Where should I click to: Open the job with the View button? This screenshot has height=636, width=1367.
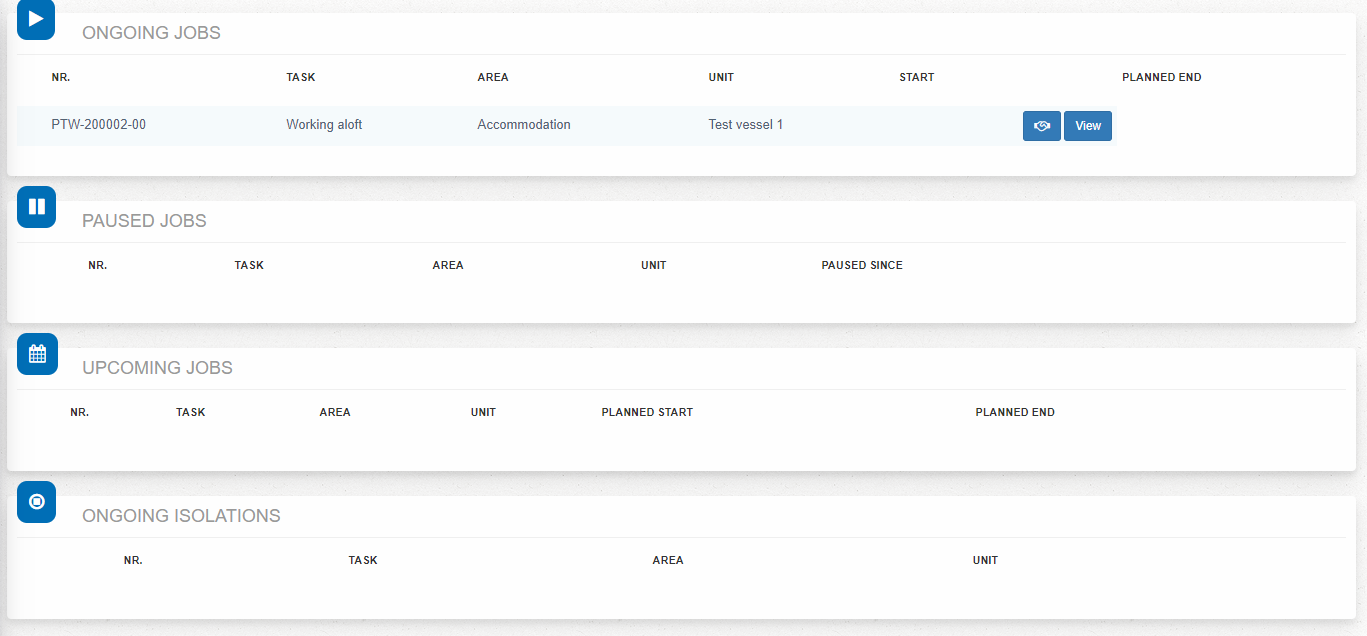pos(1087,126)
